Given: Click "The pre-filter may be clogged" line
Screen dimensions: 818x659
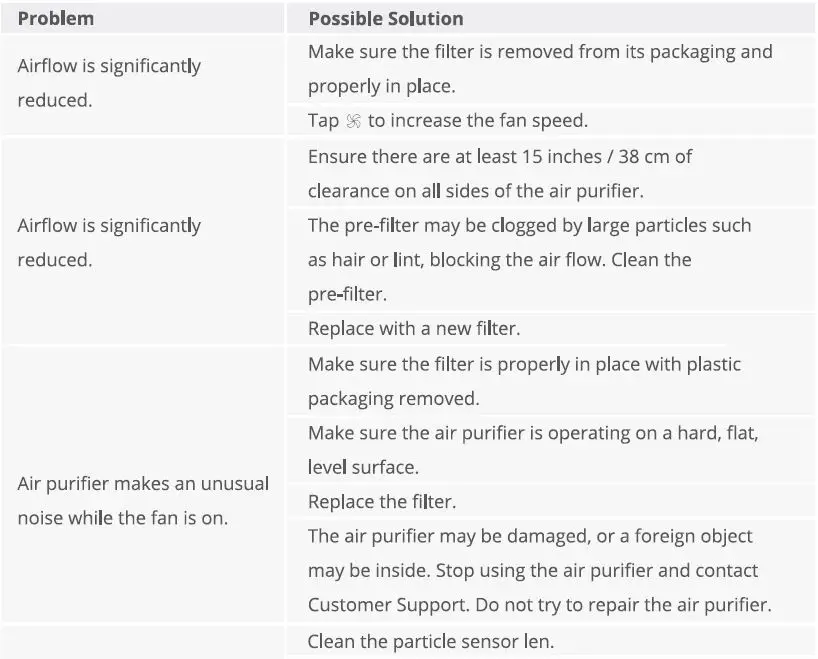Looking at the screenshot, I should click(529, 226).
